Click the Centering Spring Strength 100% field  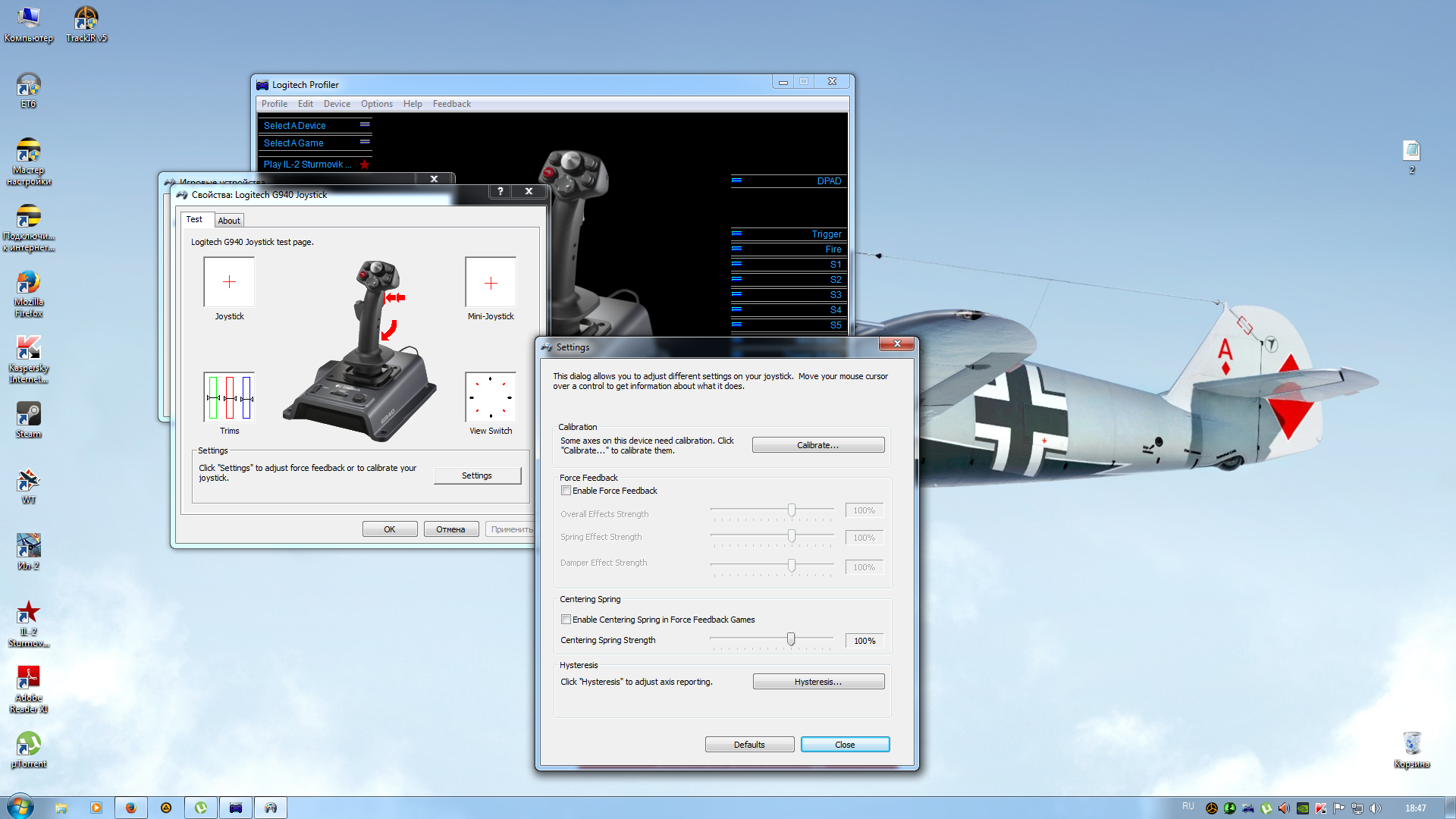pos(864,641)
